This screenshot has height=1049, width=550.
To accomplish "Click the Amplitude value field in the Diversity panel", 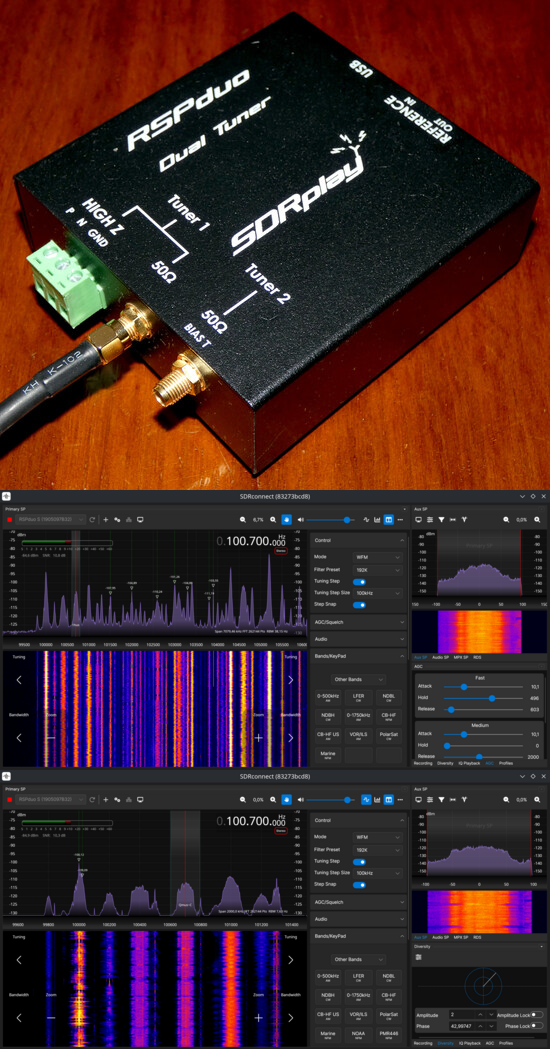I will (462, 1015).
